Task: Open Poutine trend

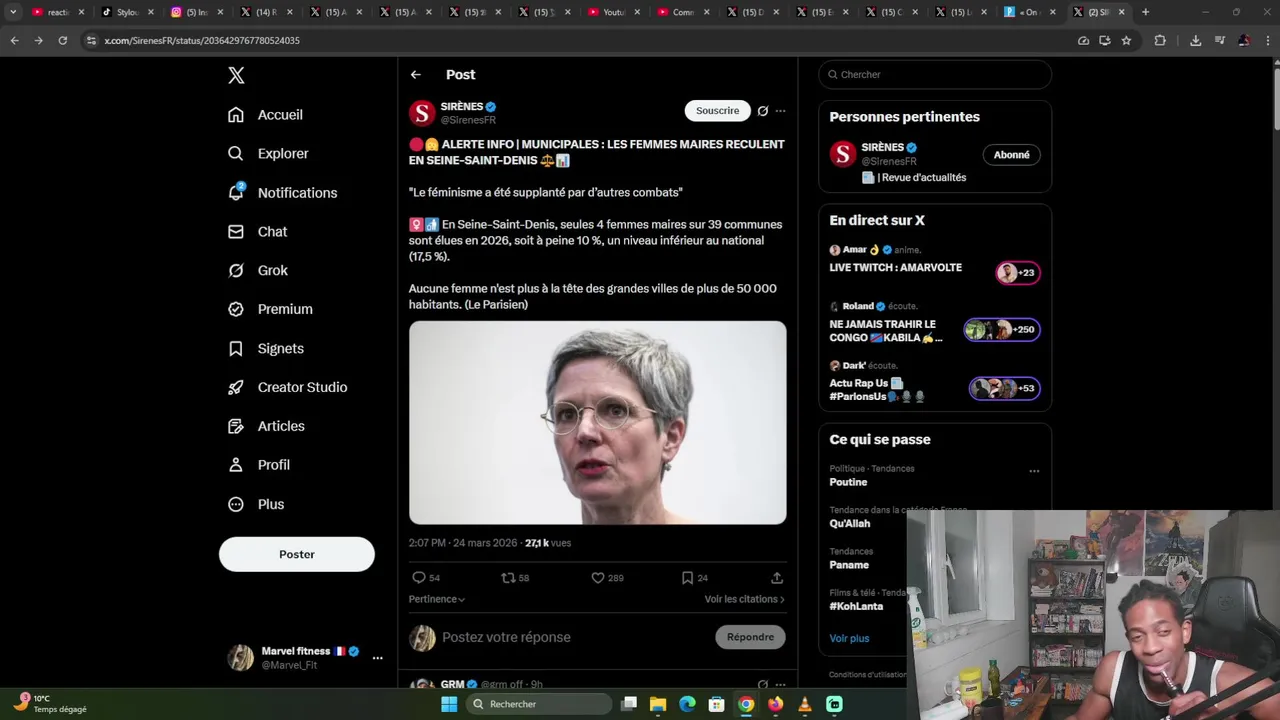Action: pyautogui.click(x=848, y=482)
